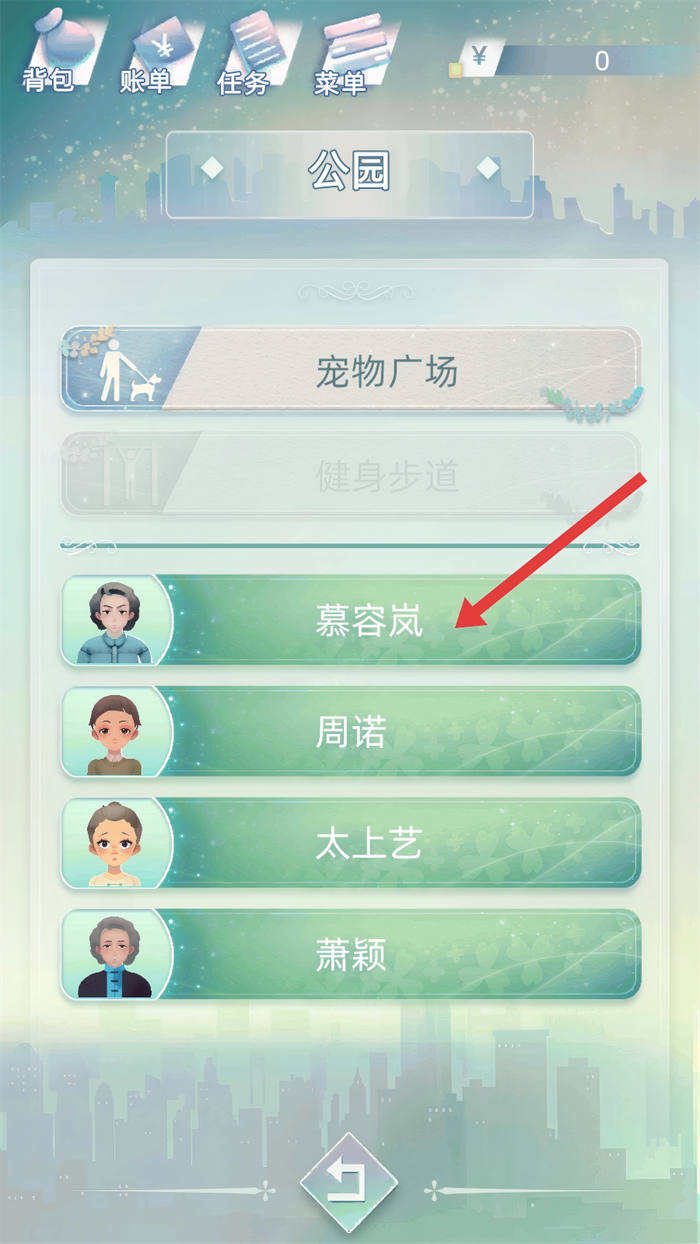This screenshot has width=700, height=1244.
Task: Choose the character 周诺
Action: pyautogui.click(x=350, y=731)
